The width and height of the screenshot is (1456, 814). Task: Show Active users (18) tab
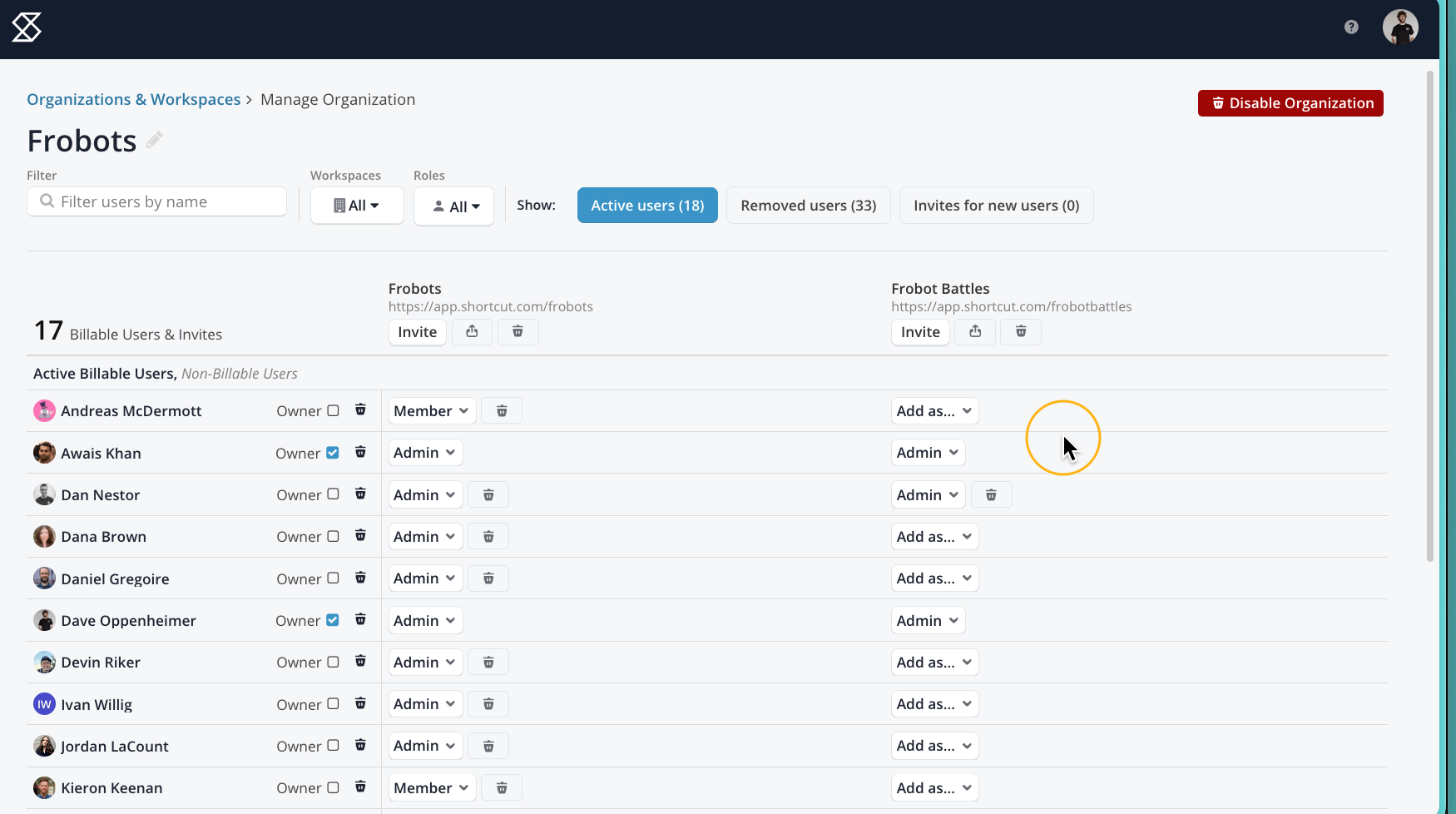point(647,206)
